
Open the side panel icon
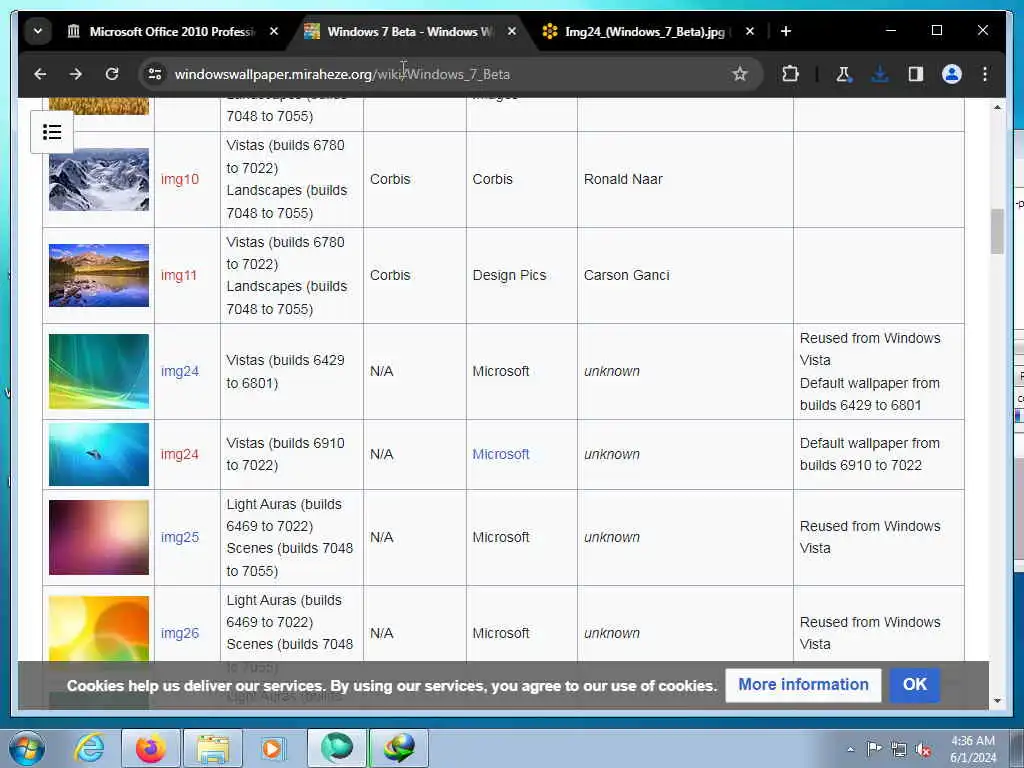pos(916,74)
